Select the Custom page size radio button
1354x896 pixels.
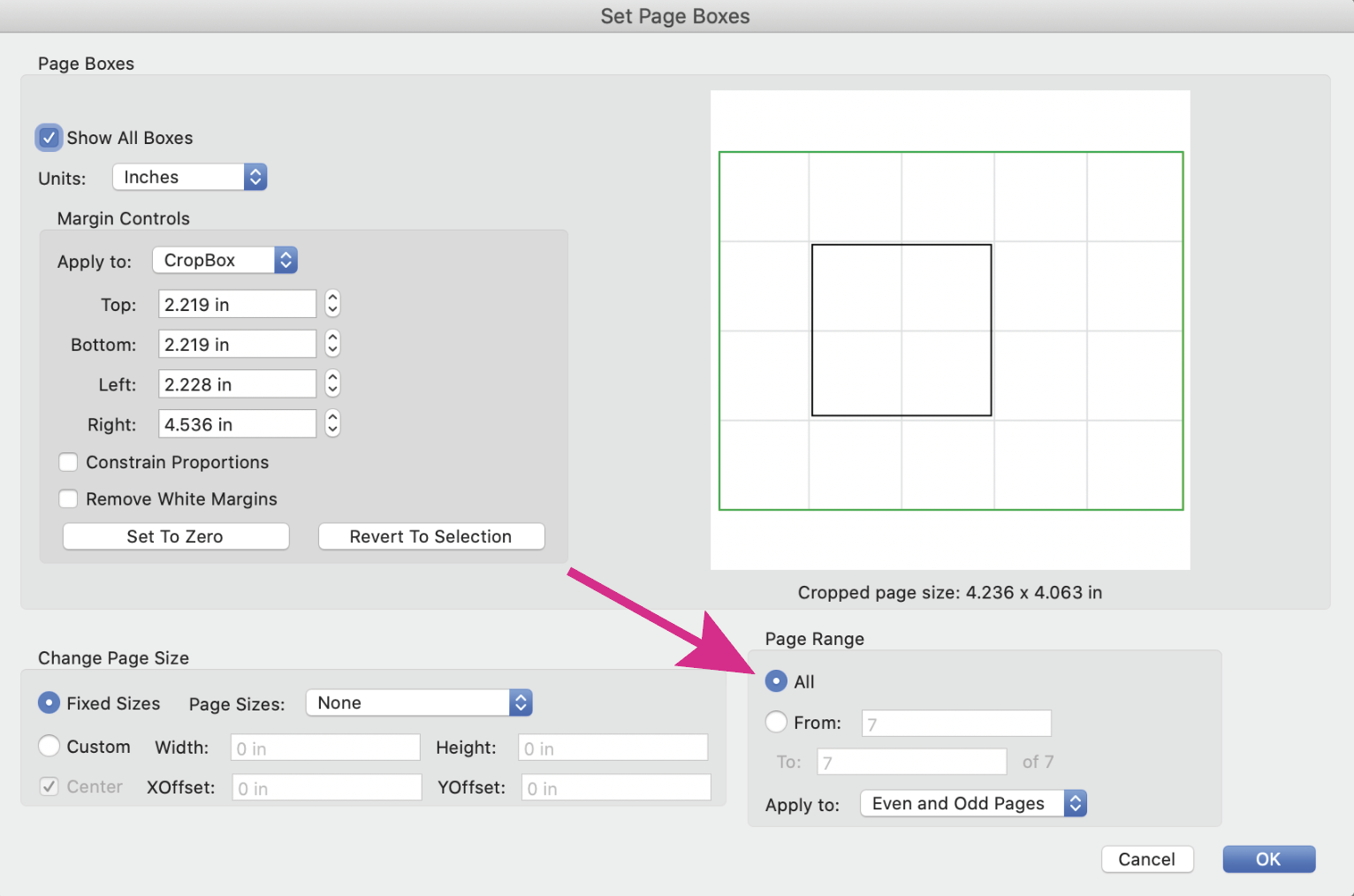pyautogui.click(x=49, y=747)
